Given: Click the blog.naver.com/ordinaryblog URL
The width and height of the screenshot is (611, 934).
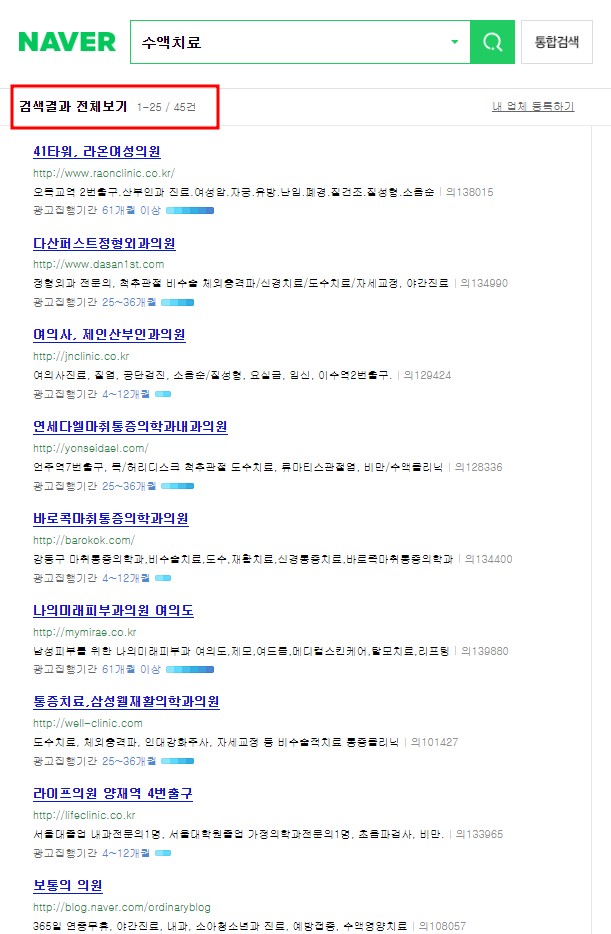Looking at the screenshot, I should (x=121, y=907).
